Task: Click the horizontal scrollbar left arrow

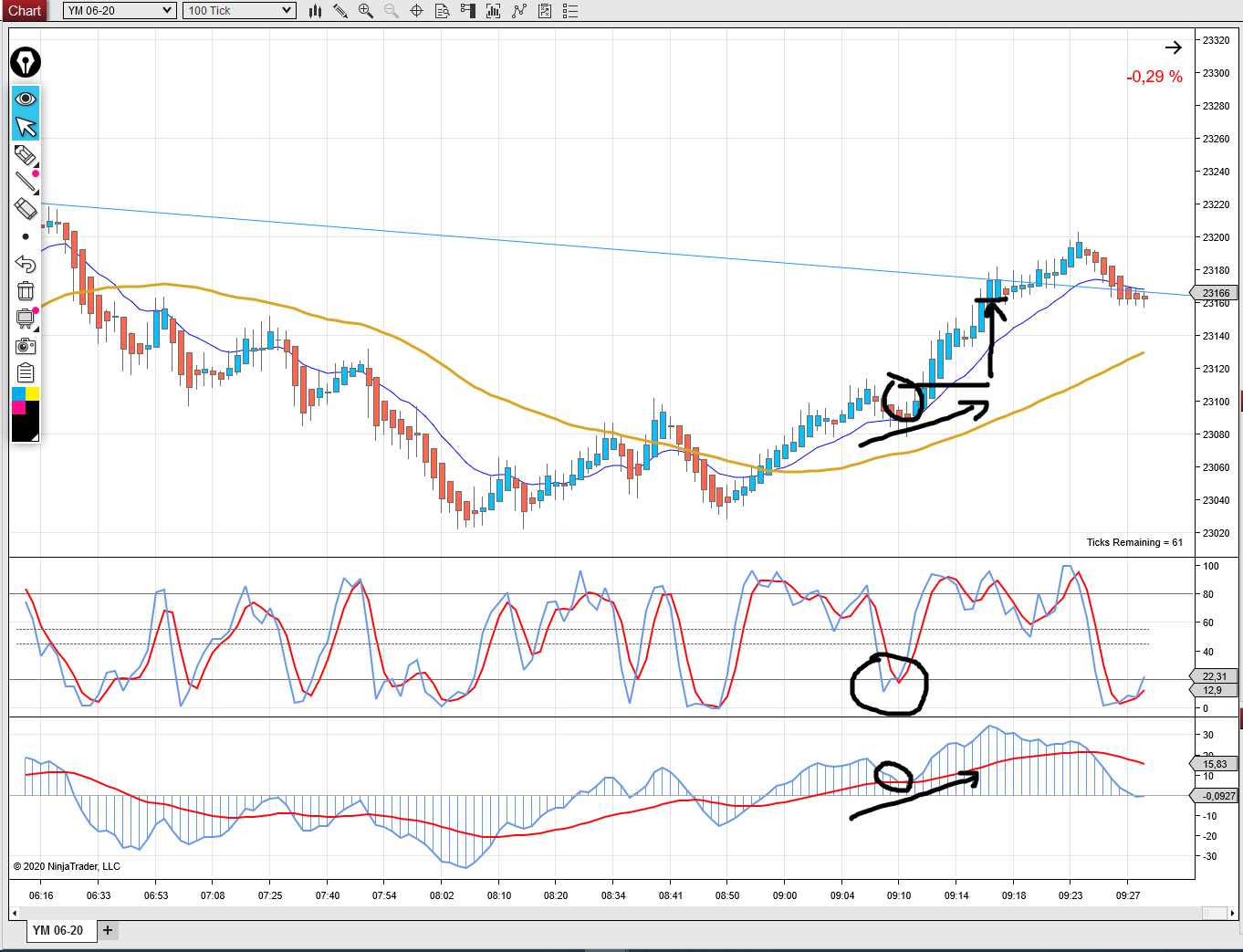Action: tap(15, 913)
